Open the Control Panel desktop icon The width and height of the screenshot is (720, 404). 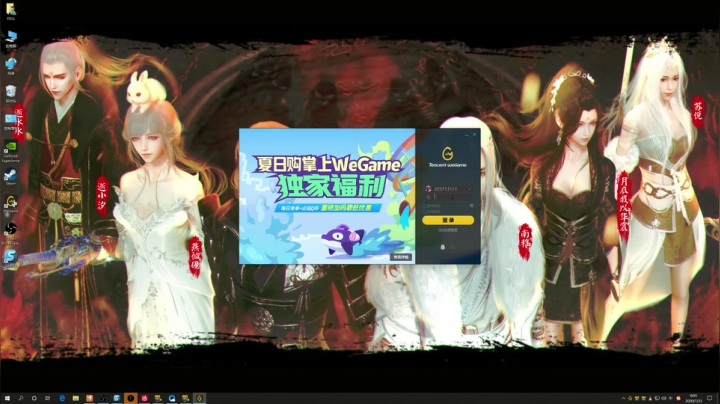pyautogui.click(x=11, y=122)
